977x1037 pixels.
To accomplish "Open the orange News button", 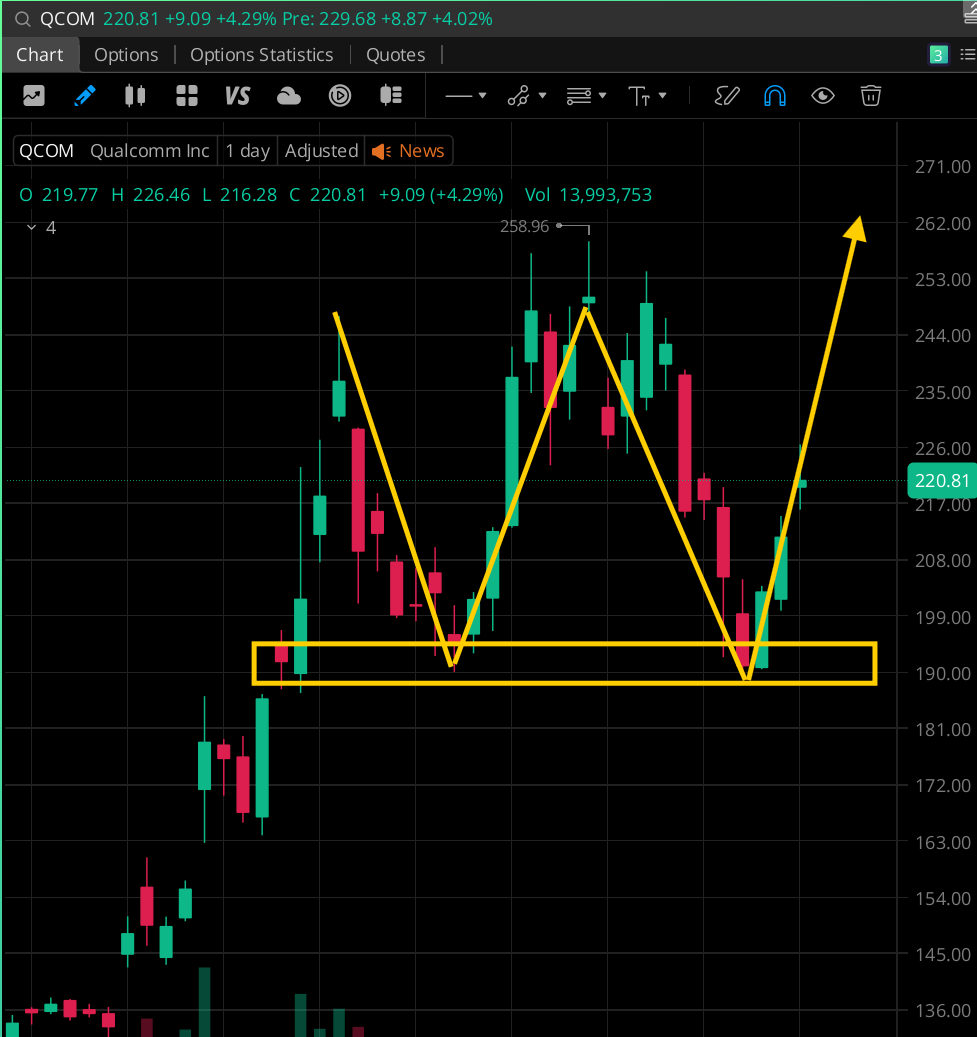I will coord(408,151).
